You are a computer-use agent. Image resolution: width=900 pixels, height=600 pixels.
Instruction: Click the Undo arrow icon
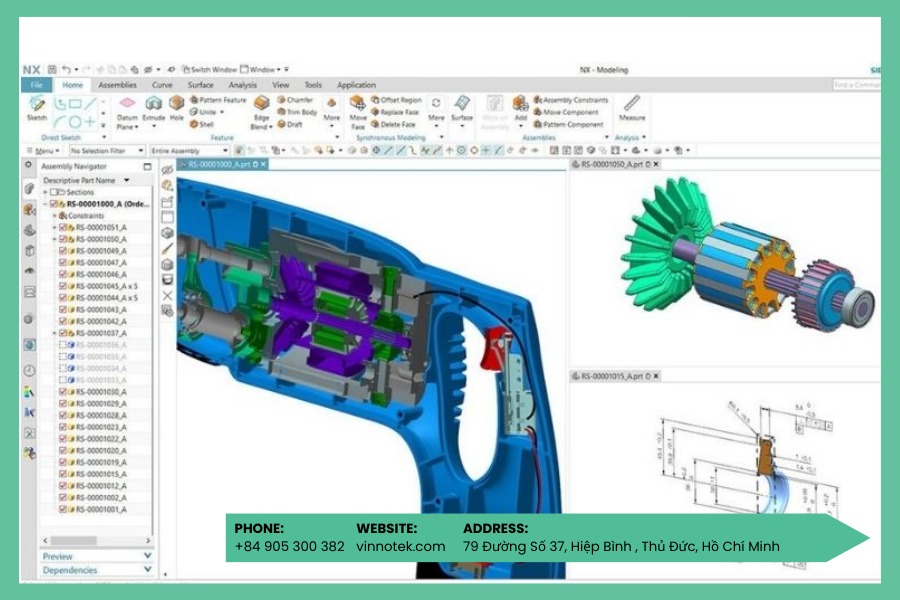pos(66,69)
